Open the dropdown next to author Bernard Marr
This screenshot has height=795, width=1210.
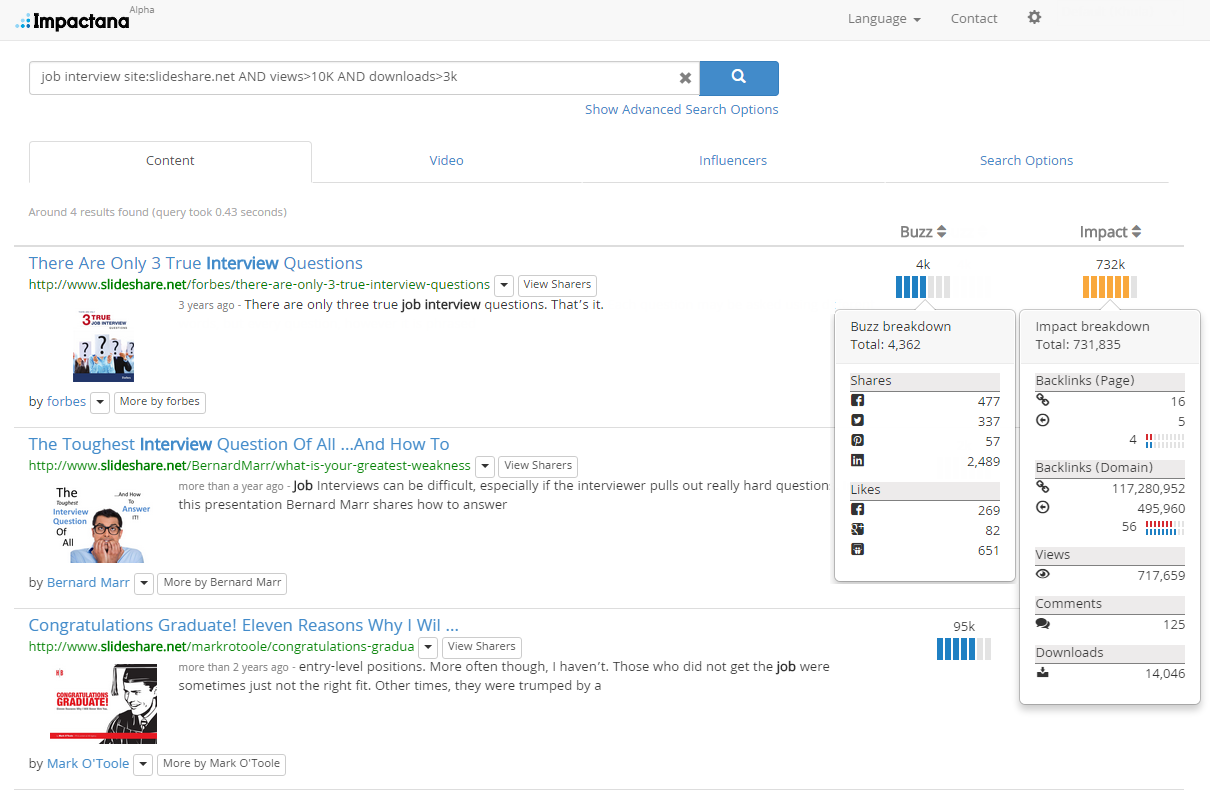(144, 583)
